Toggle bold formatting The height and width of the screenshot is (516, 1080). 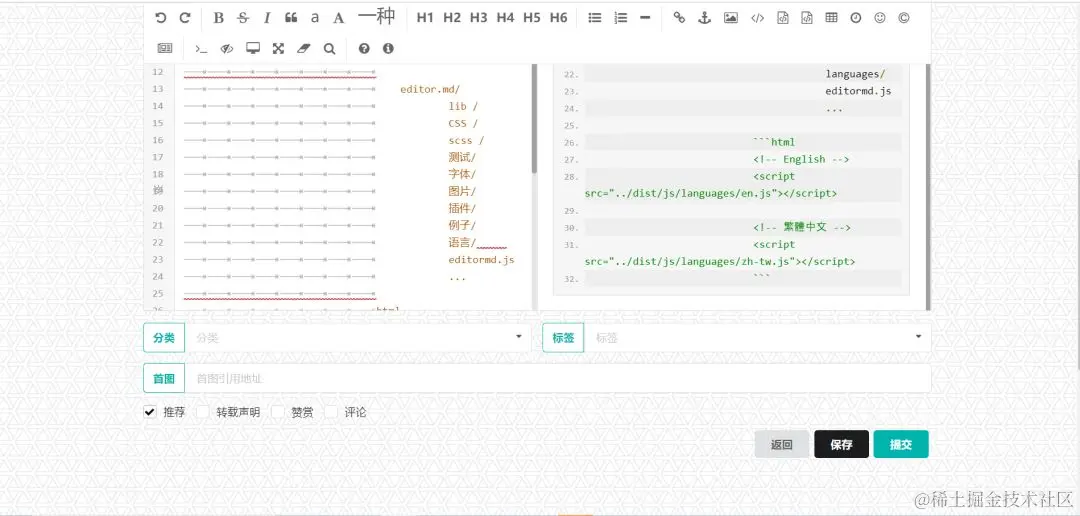tap(218, 18)
